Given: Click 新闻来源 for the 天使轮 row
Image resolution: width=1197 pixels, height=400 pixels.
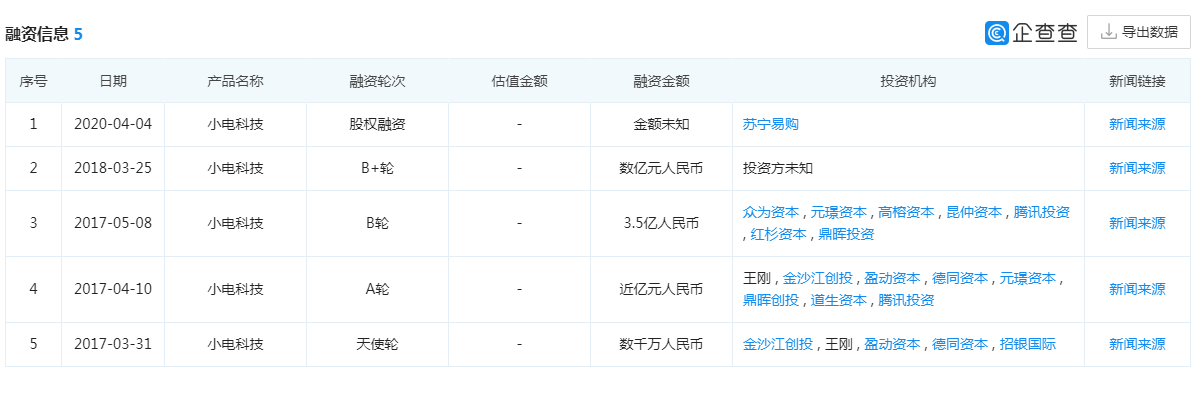Looking at the screenshot, I should tap(1137, 344).
